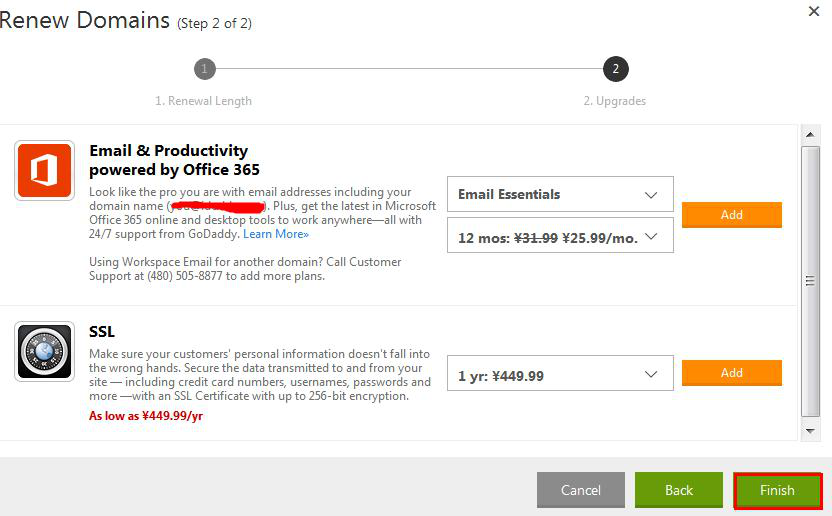Select step 1 circle in progress bar
The image size is (832, 516).
coord(205,69)
